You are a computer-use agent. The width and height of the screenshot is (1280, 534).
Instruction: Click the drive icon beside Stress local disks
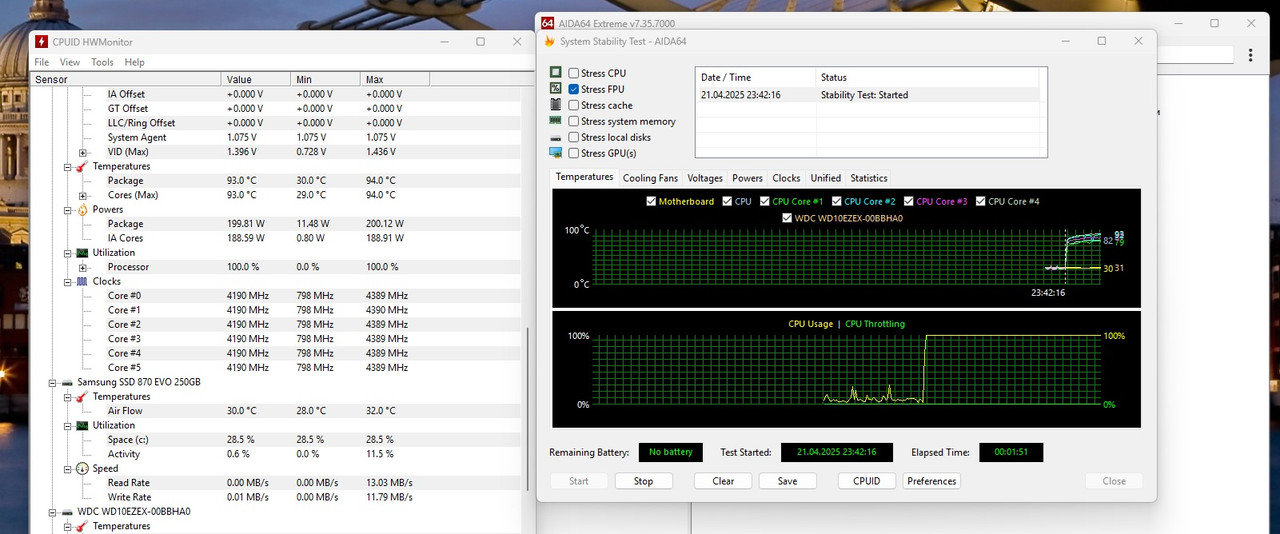tap(556, 137)
